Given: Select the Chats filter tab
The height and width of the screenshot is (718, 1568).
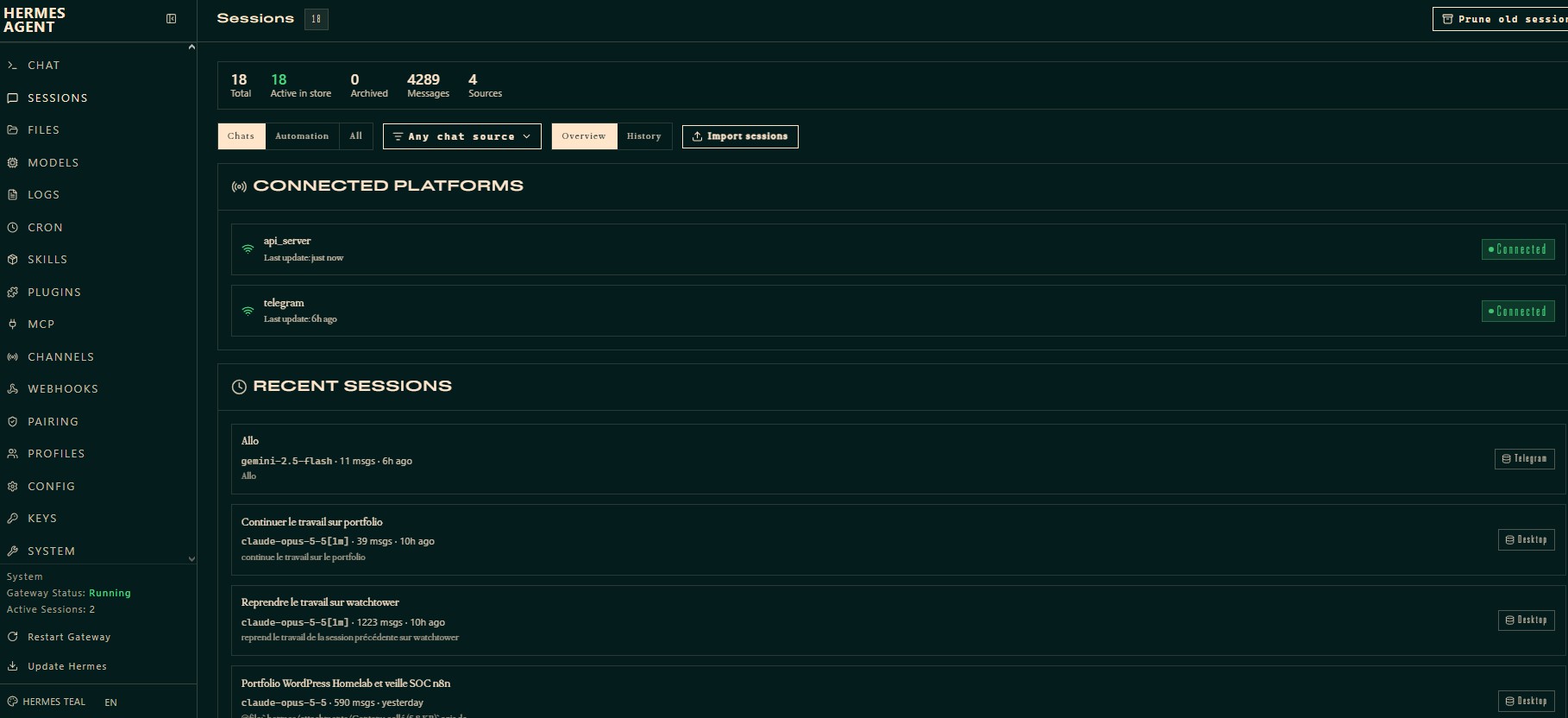Looking at the screenshot, I should (241, 136).
